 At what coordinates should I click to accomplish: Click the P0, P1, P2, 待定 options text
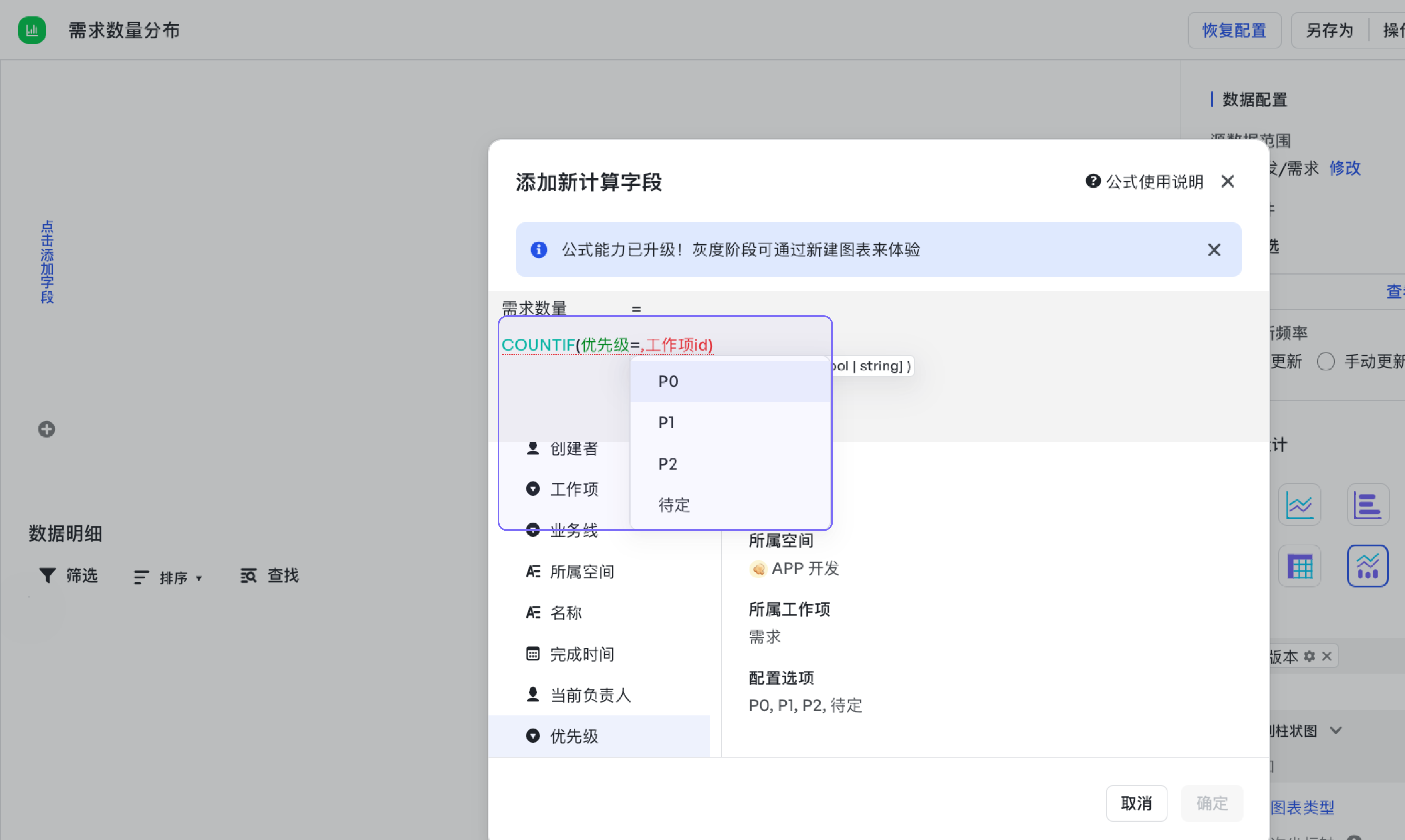[806, 705]
